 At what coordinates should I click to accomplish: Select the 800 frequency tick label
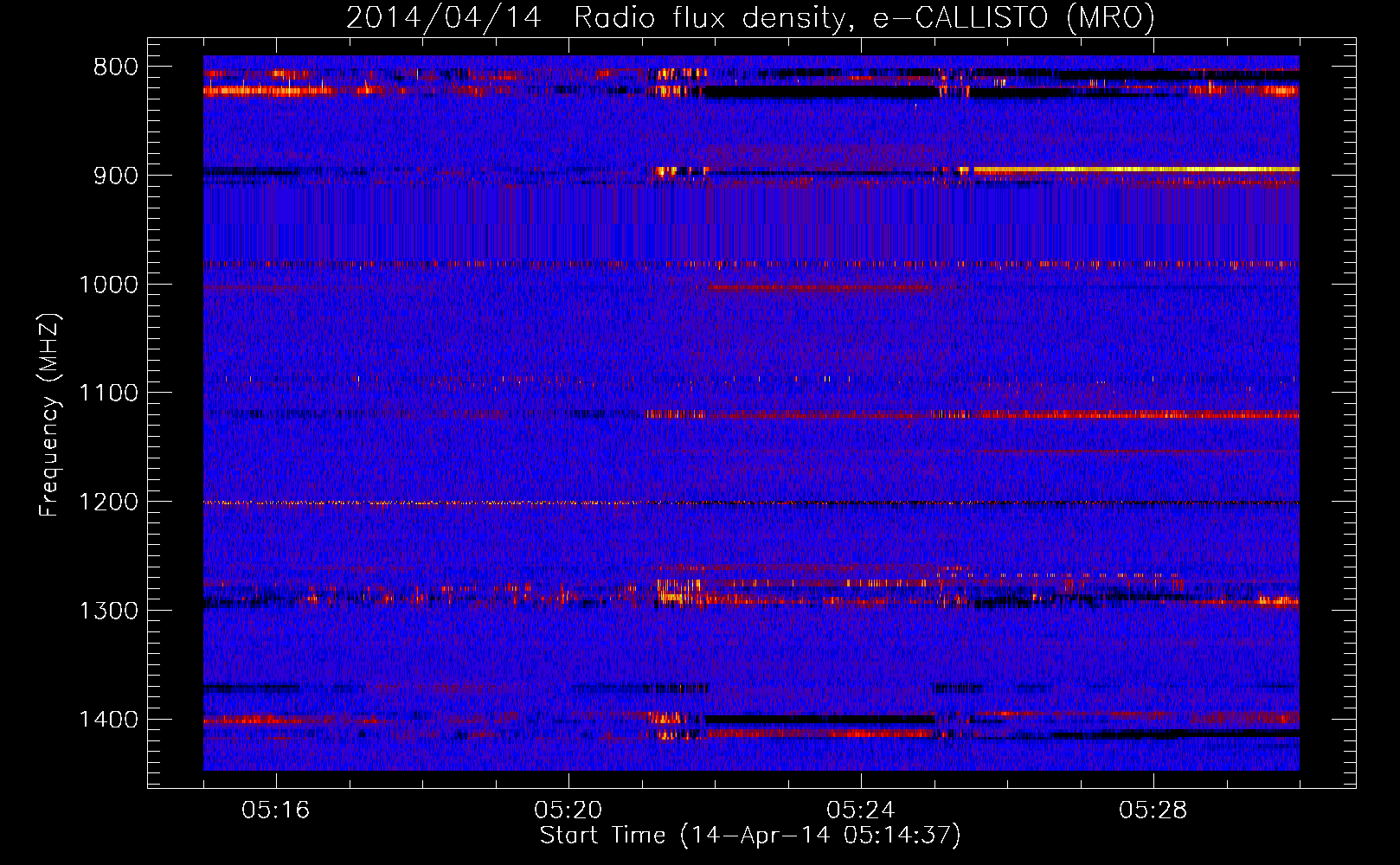[x=115, y=67]
